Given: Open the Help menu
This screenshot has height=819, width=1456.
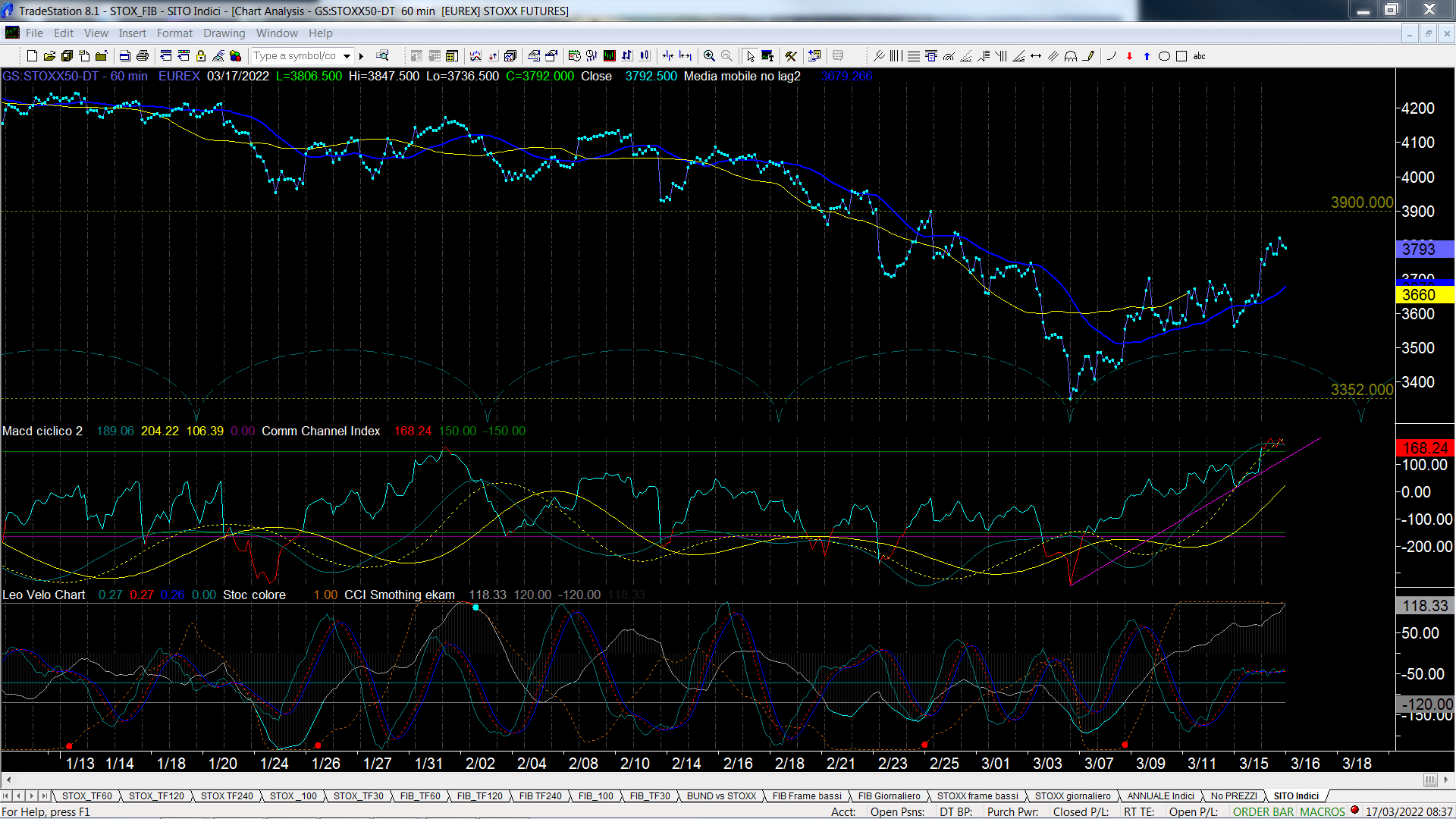Looking at the screenshot, I should 321,33.
